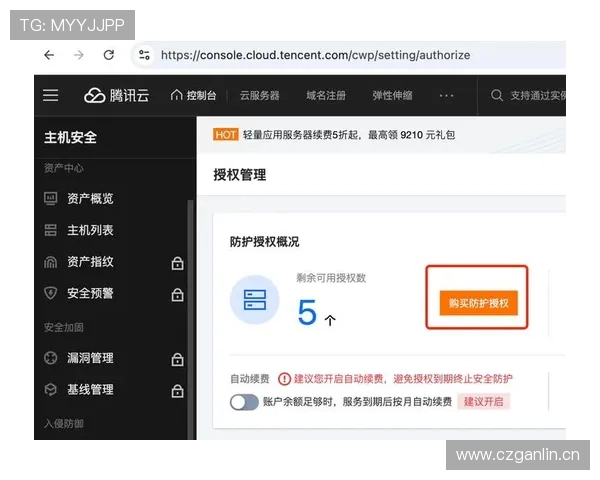This screenshot has width=600, height=480.
Task: Go forward using the browser forward arrow
Action: click(79, 55)
